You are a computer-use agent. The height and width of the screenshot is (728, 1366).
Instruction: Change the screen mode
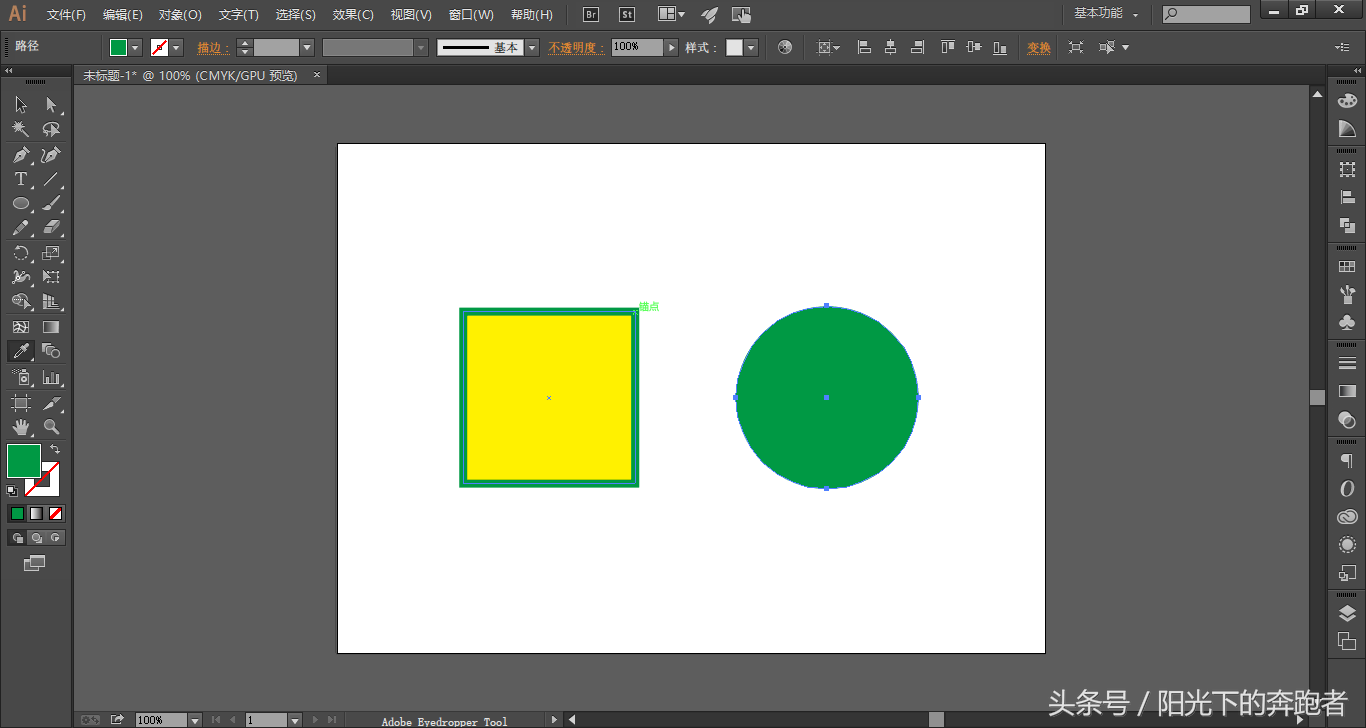pyautogui.click(x=35, y=563)
